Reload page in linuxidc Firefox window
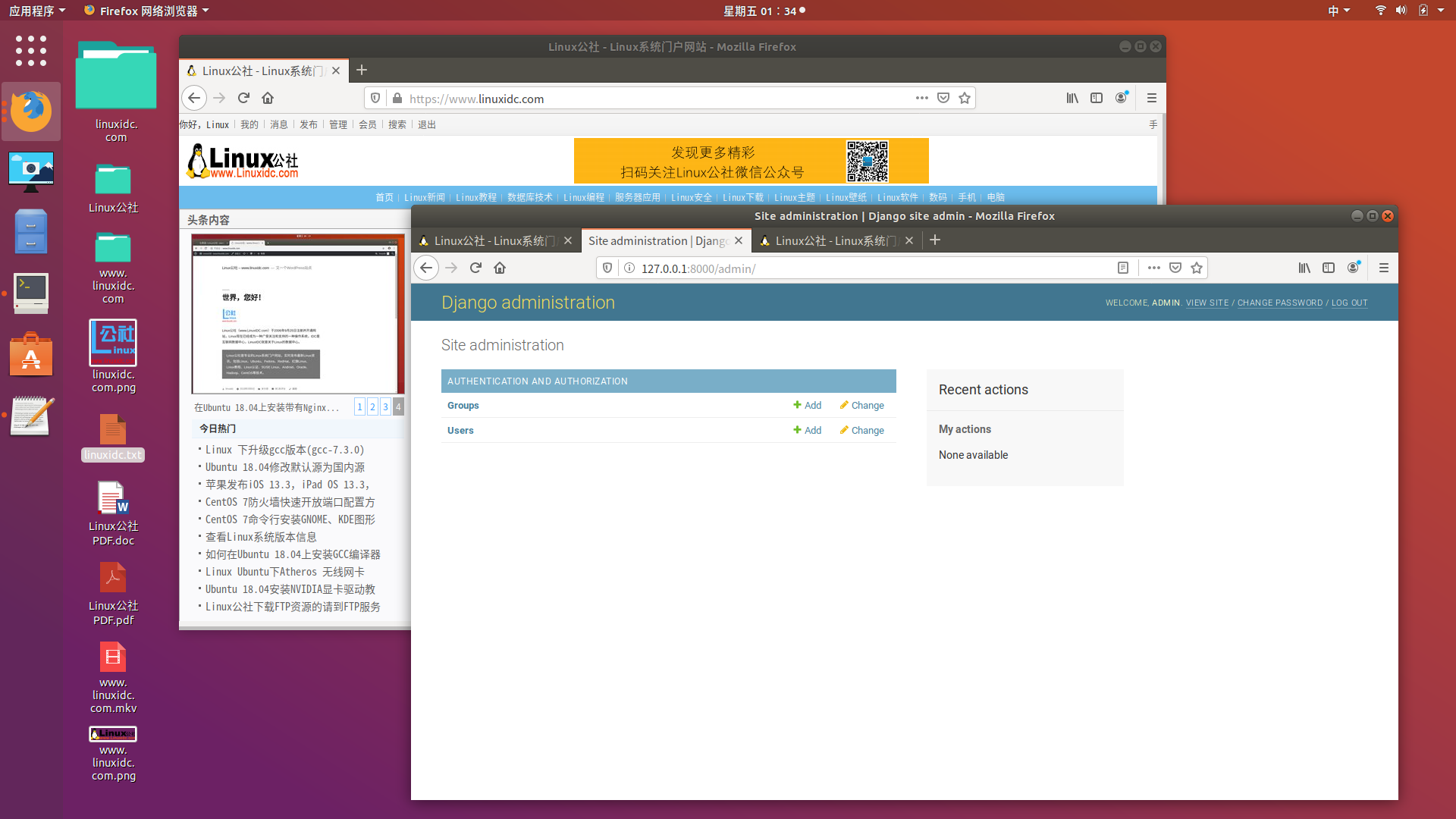The image size is (1456, 819). (243, 98)
